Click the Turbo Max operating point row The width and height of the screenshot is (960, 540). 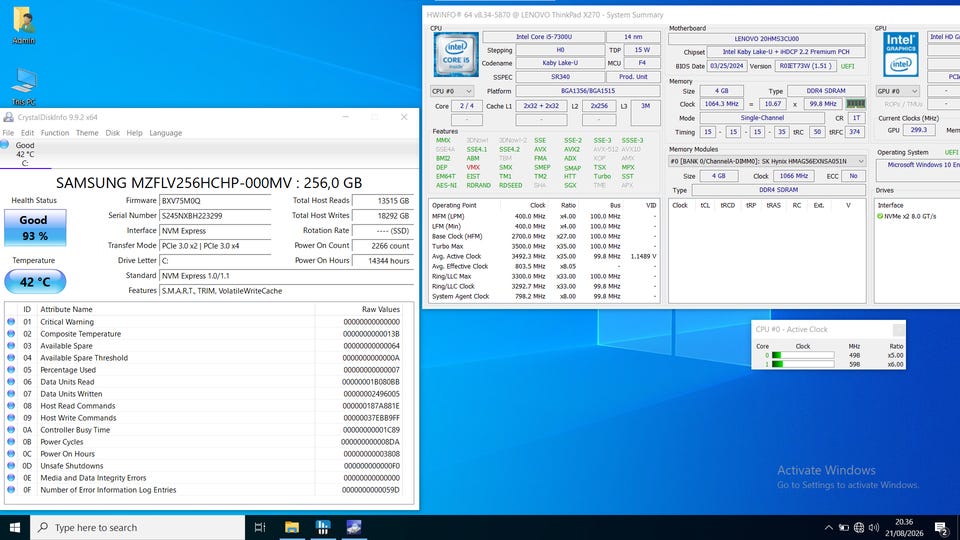[544, 246]
